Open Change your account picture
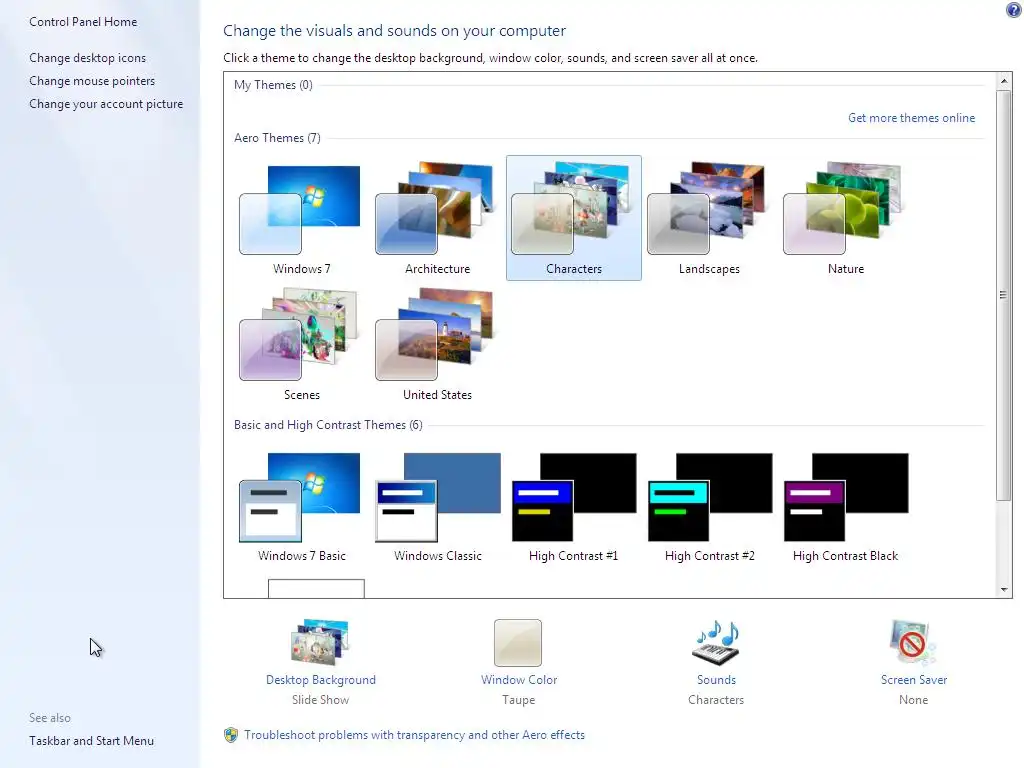This screenshot has width=1024, height=768. (106, 104)
